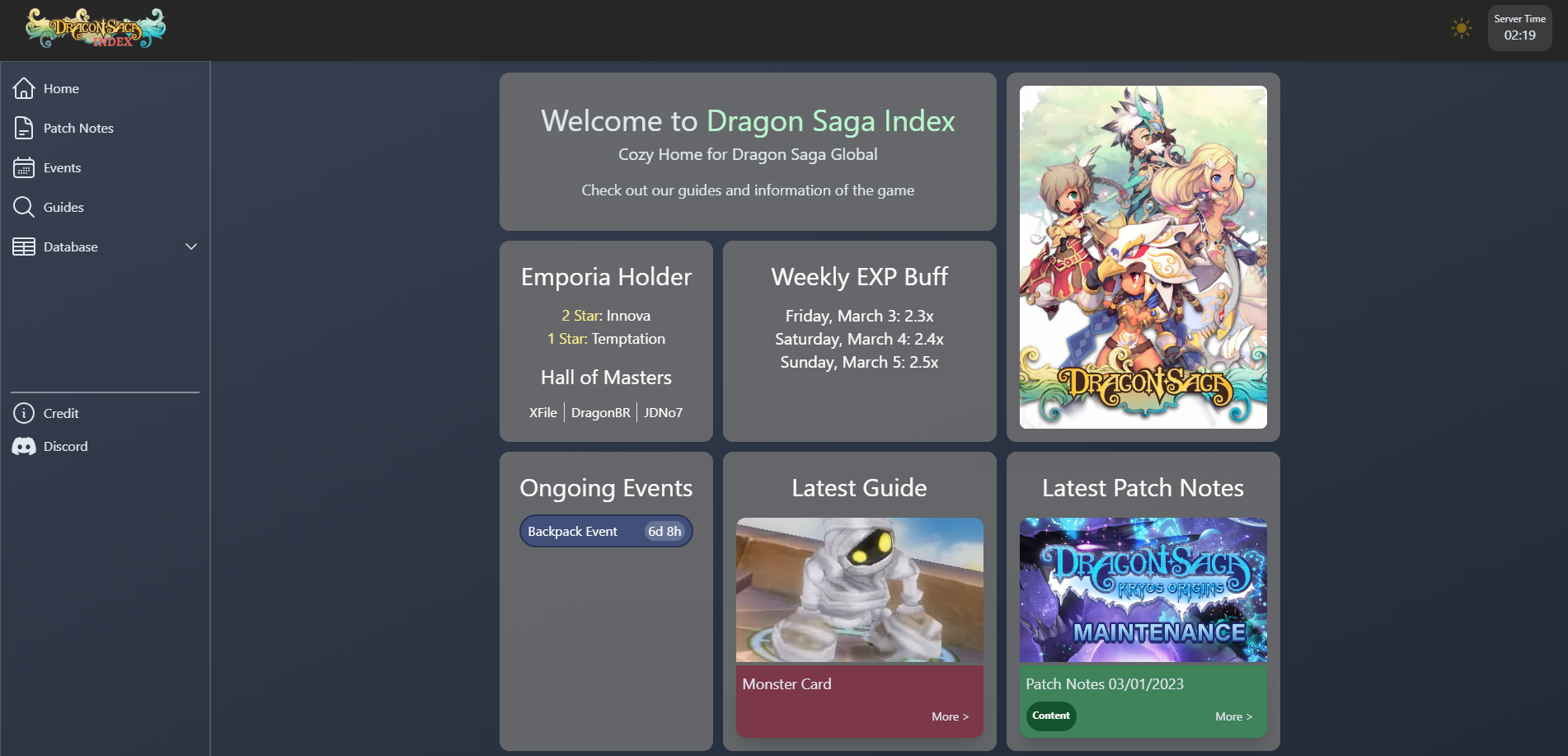The height and width of the screenshot is (756, 1568).
Task: Click the Weekly EXP Buff heading
Action: [x=859, y=277]
